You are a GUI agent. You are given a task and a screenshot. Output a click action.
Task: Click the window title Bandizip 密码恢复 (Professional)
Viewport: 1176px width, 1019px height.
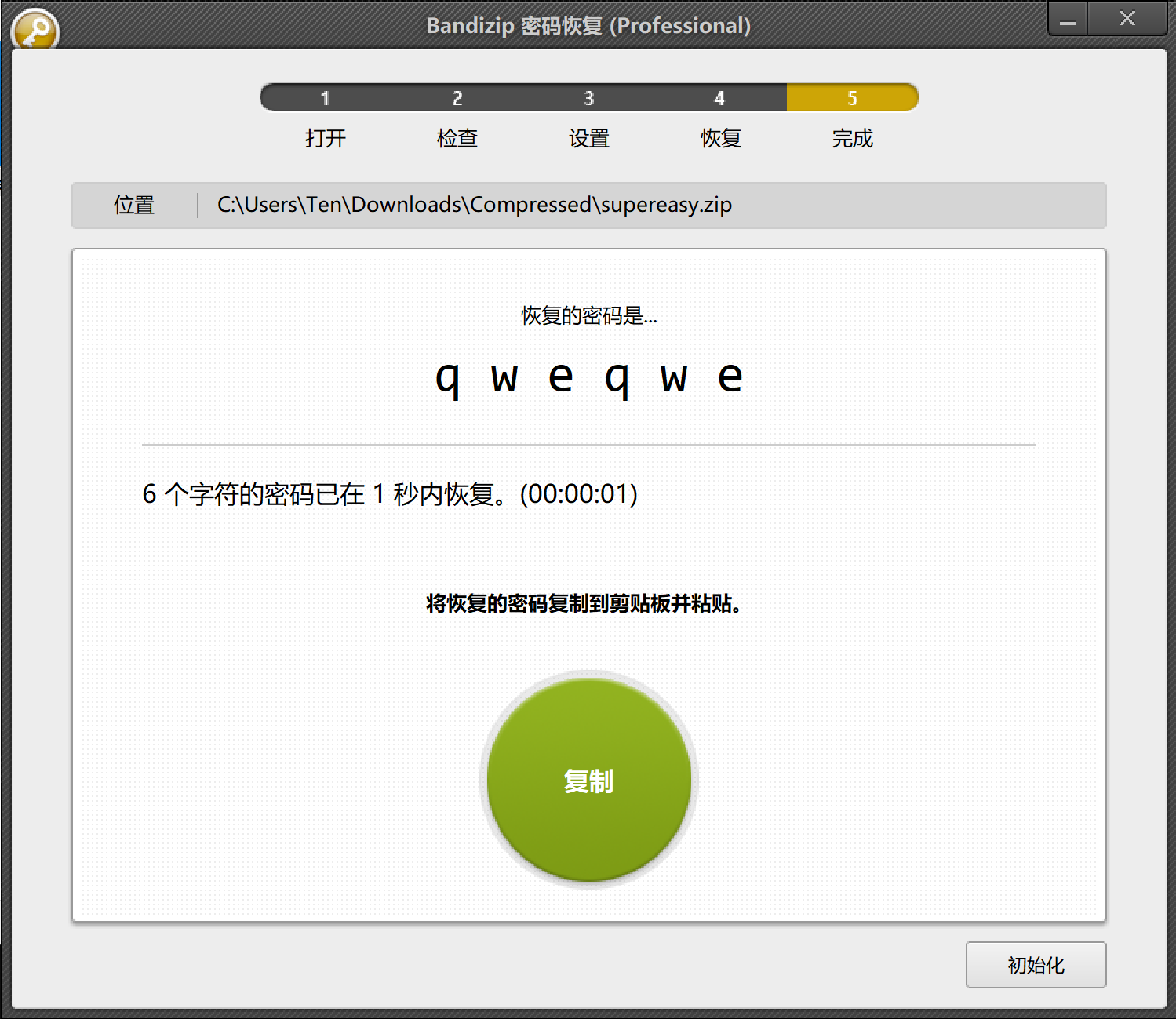pos(588,26)
